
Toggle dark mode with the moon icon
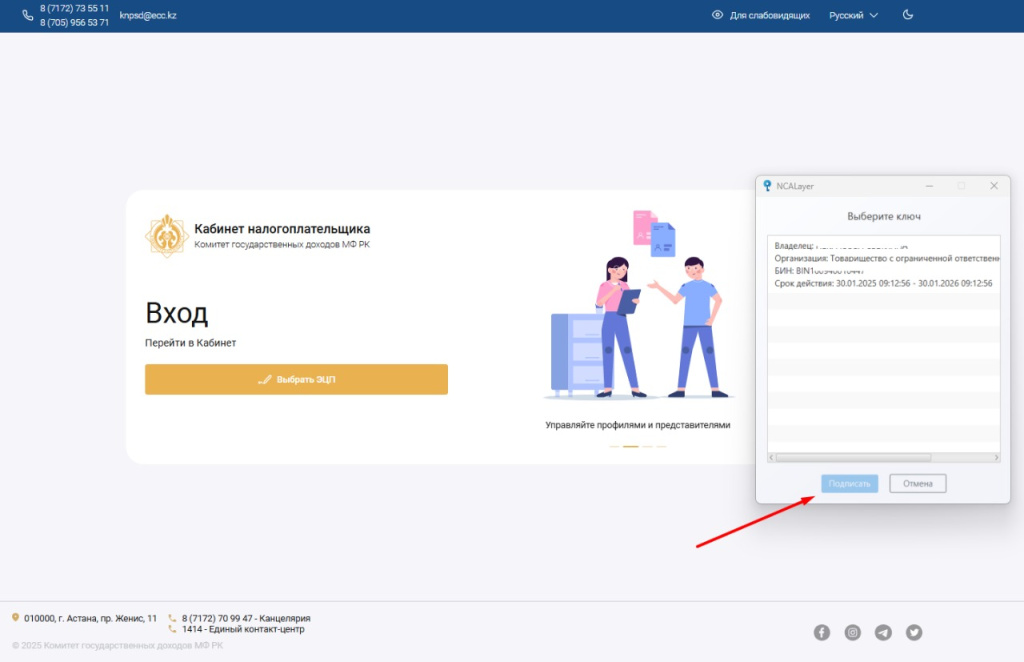[x=907, y=15]
